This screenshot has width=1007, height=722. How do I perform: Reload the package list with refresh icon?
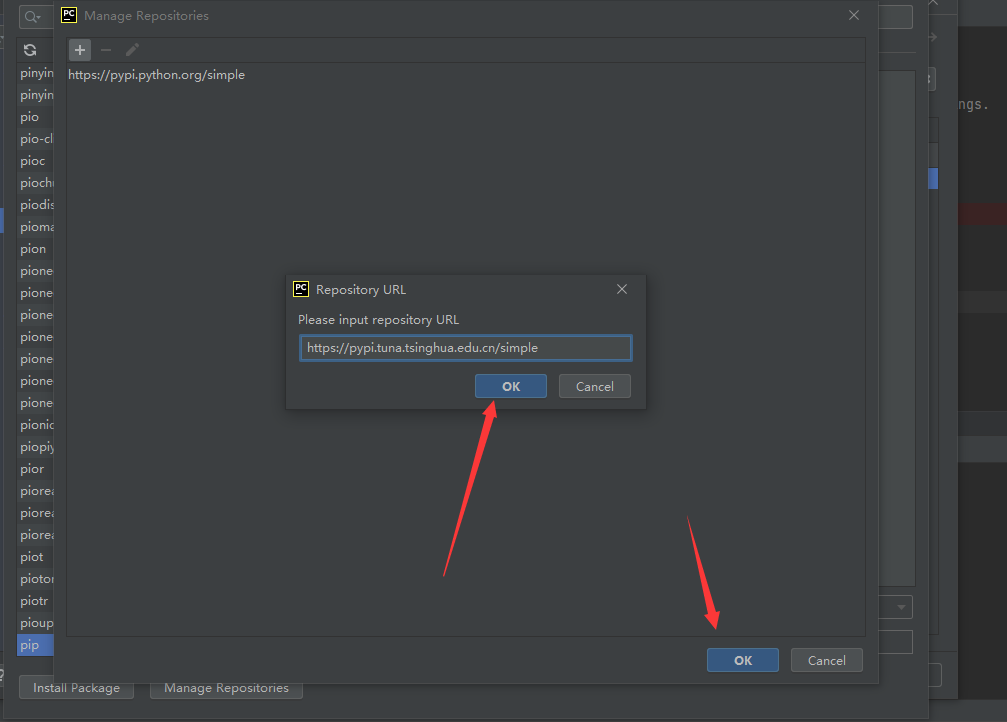click(x=30, y=50)
